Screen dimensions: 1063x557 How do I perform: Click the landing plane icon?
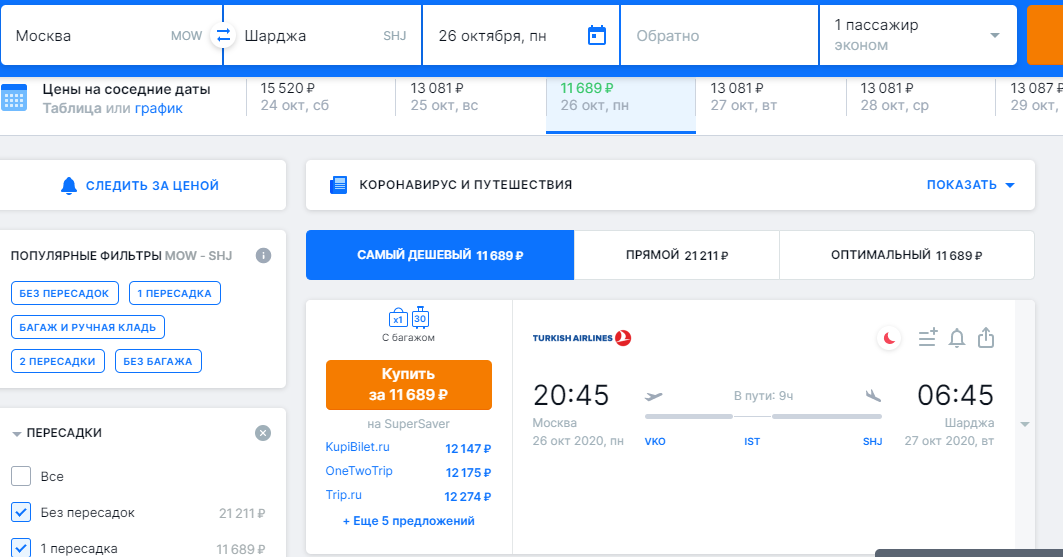pos(873,396)
